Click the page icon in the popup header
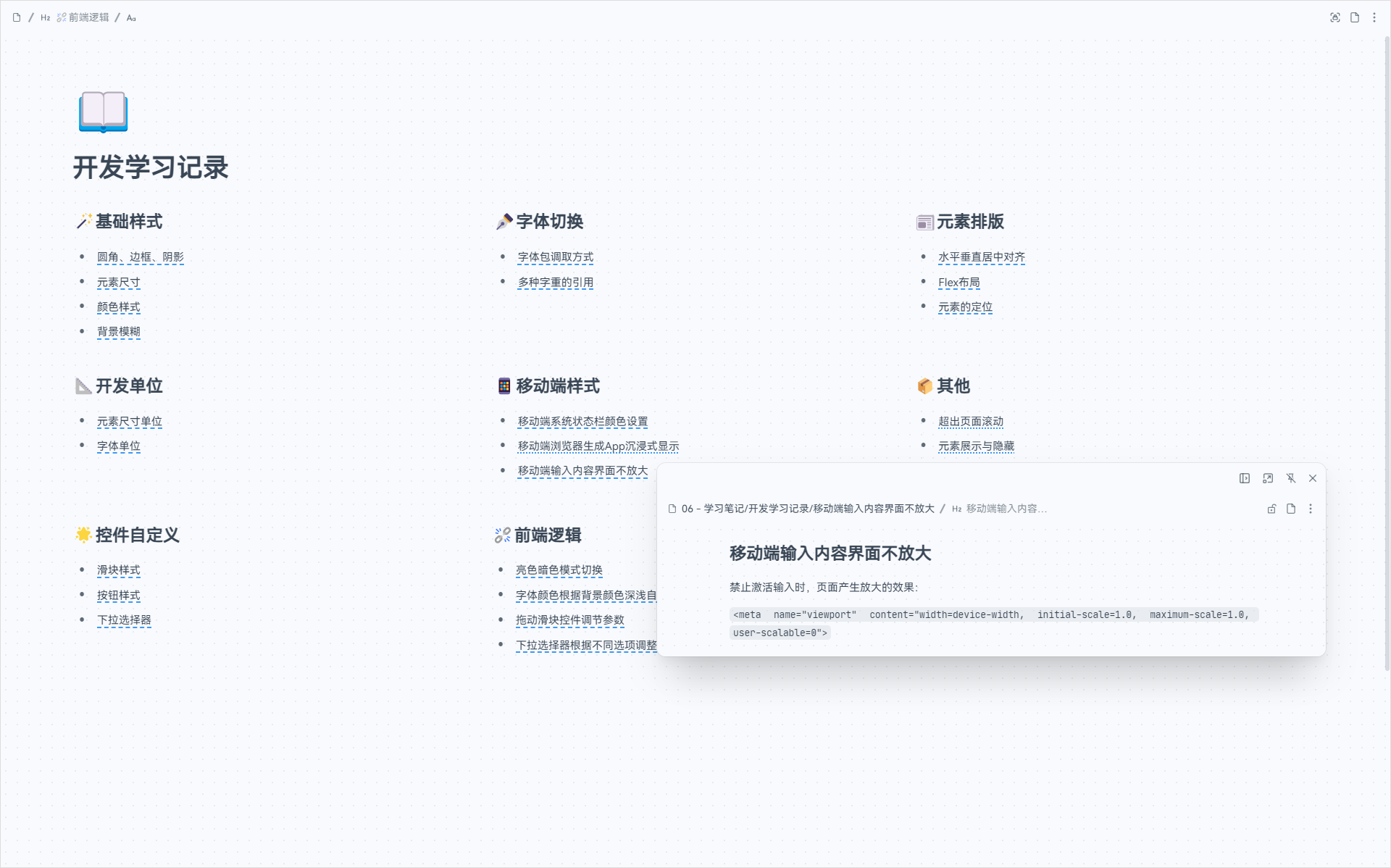Viewport: 1391px width, 868px height. 1290,509
